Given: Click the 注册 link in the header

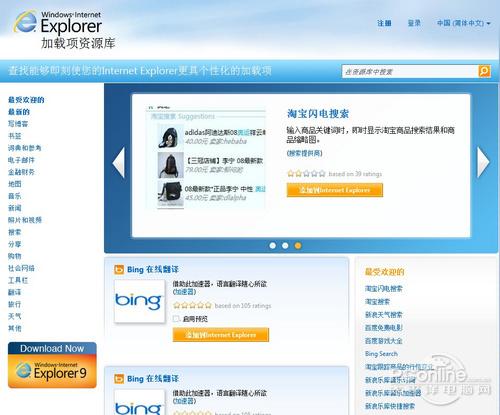Looking at the screenshot, I should (384, 23).
